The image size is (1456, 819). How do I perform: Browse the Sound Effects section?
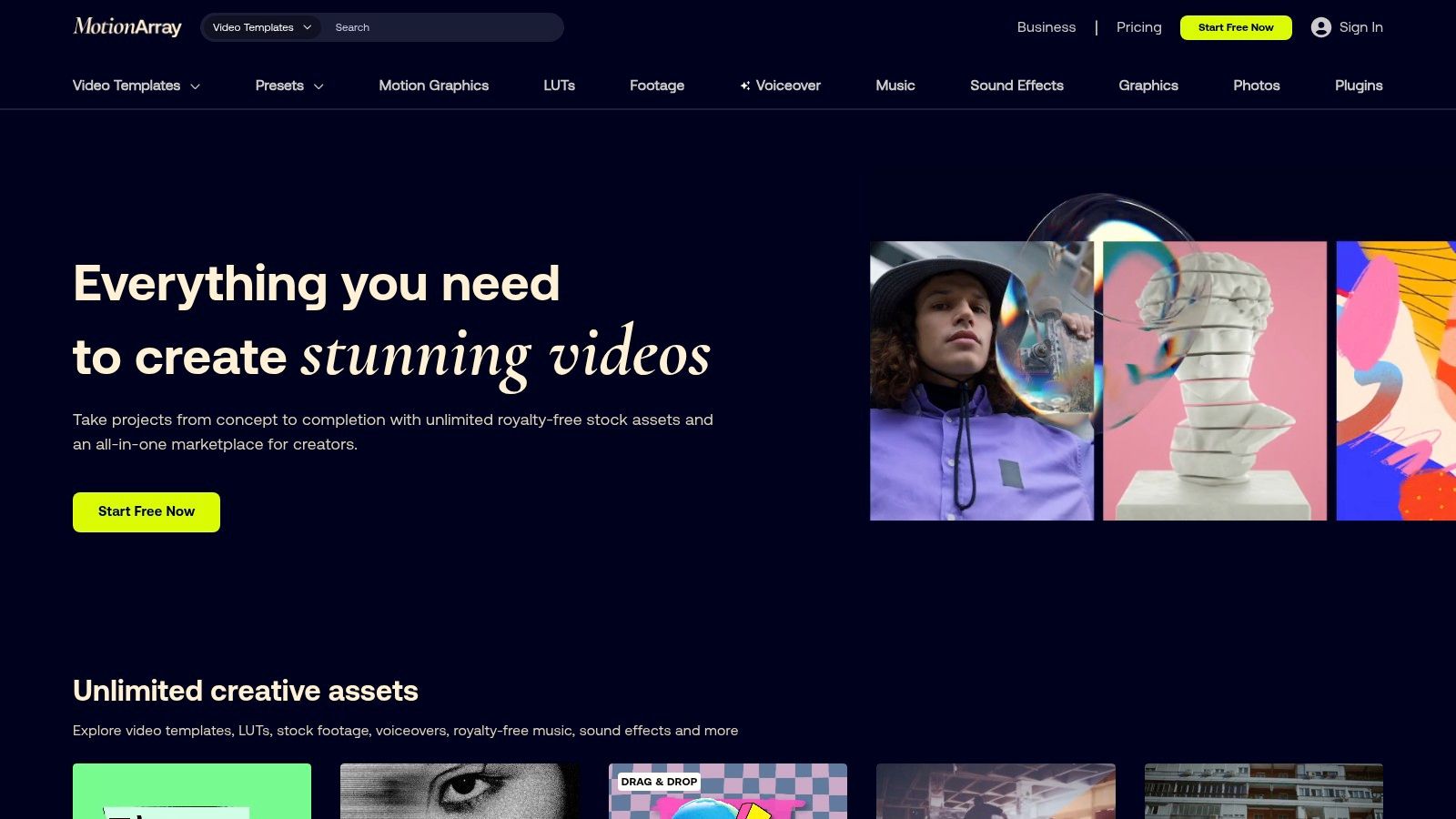[x=1016, y=86]
